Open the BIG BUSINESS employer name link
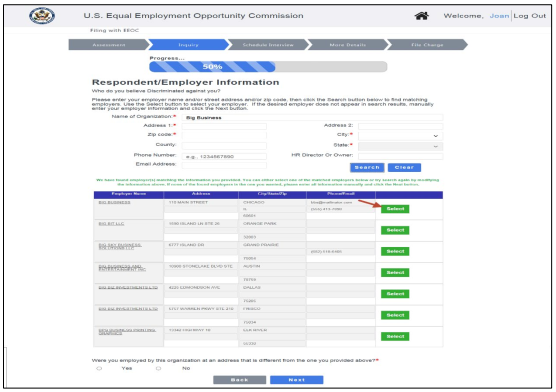 [x=114, y=202]
